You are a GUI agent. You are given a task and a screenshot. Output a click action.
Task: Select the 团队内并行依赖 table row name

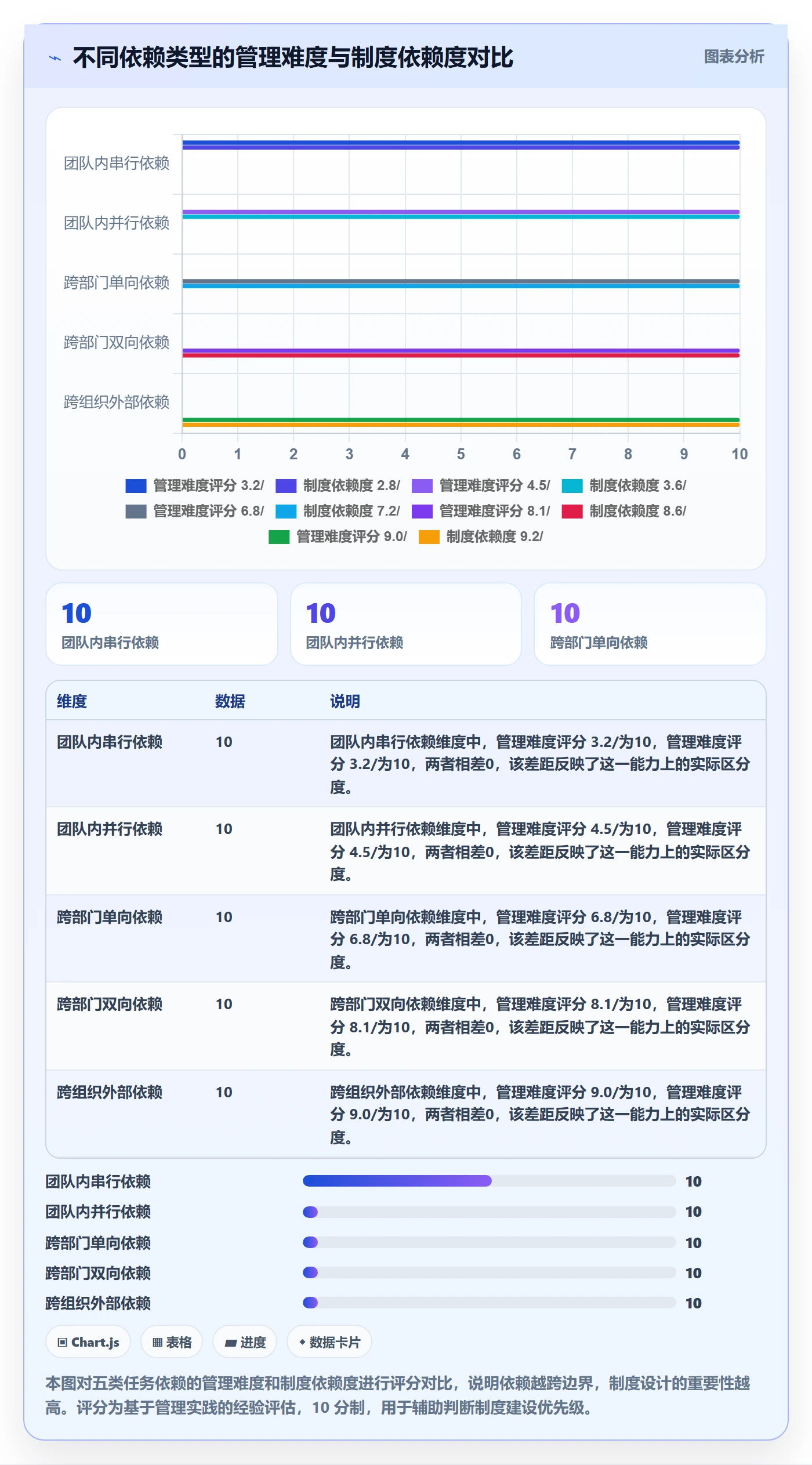pos(110,829)
